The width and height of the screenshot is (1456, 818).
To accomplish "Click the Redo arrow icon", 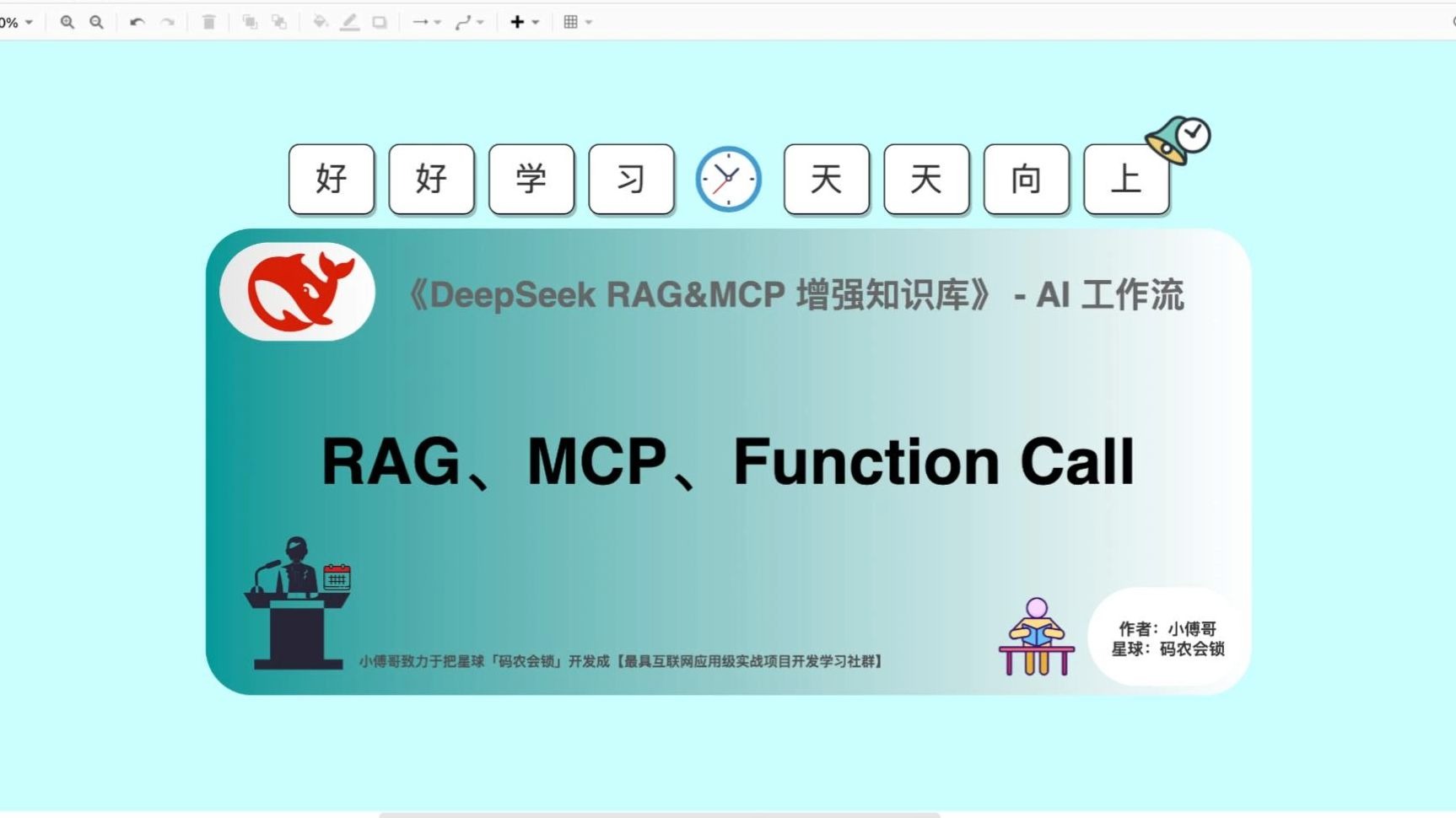I will click(167, 23).
